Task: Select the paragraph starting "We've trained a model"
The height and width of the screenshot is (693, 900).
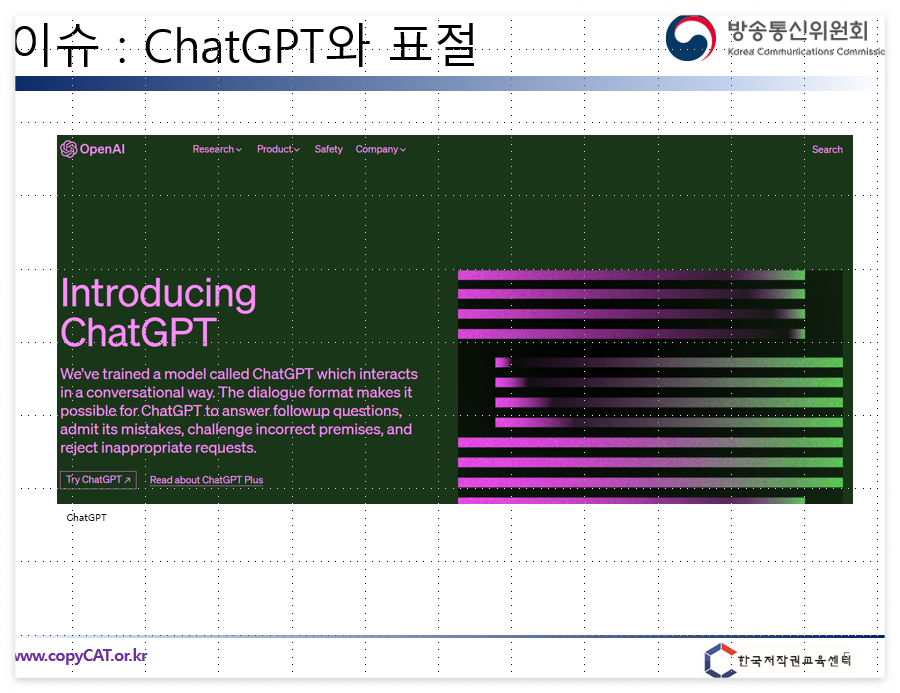Action: tap(239, 411)
